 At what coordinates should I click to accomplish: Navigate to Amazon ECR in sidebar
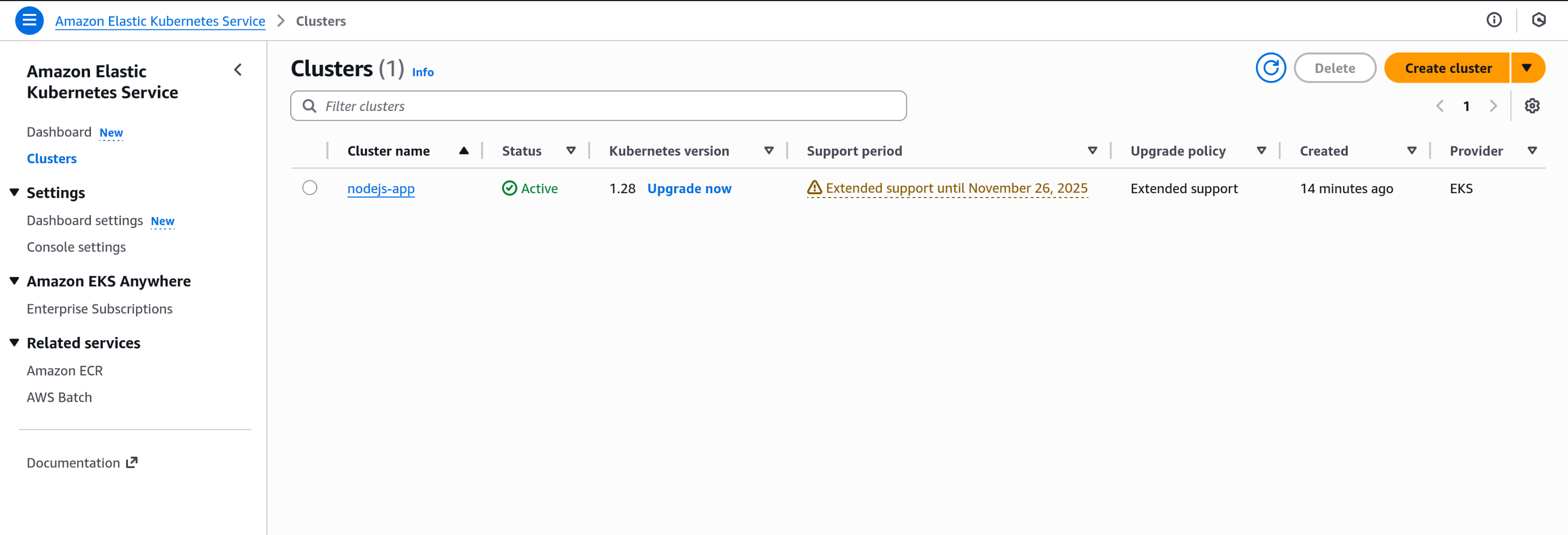(x=64, y=370)
